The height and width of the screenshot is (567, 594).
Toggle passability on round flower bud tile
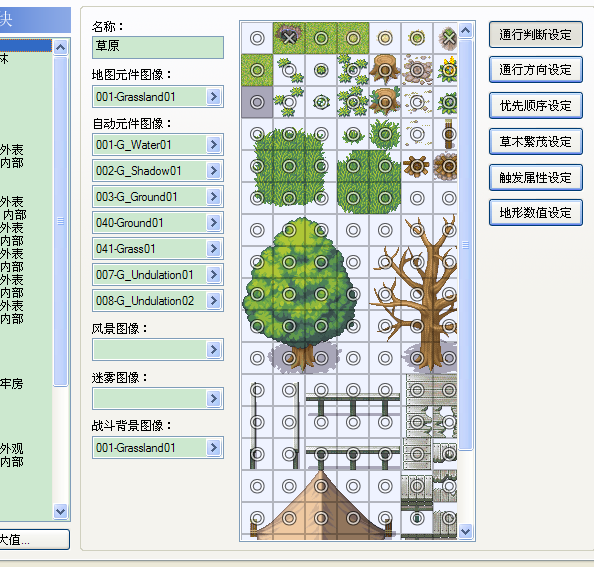pos(321,102)
